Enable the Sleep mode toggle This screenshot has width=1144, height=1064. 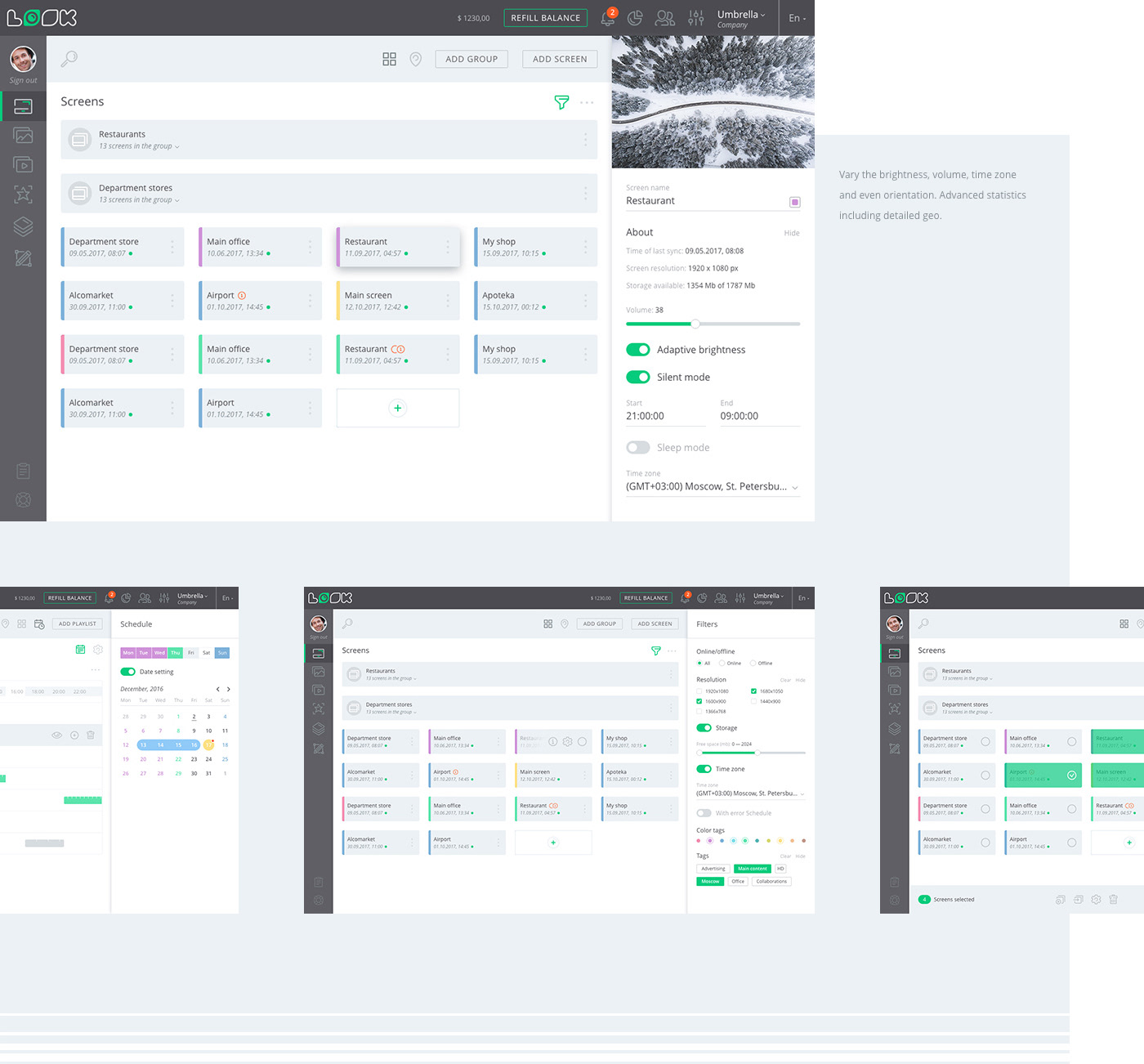click(638, 448)
